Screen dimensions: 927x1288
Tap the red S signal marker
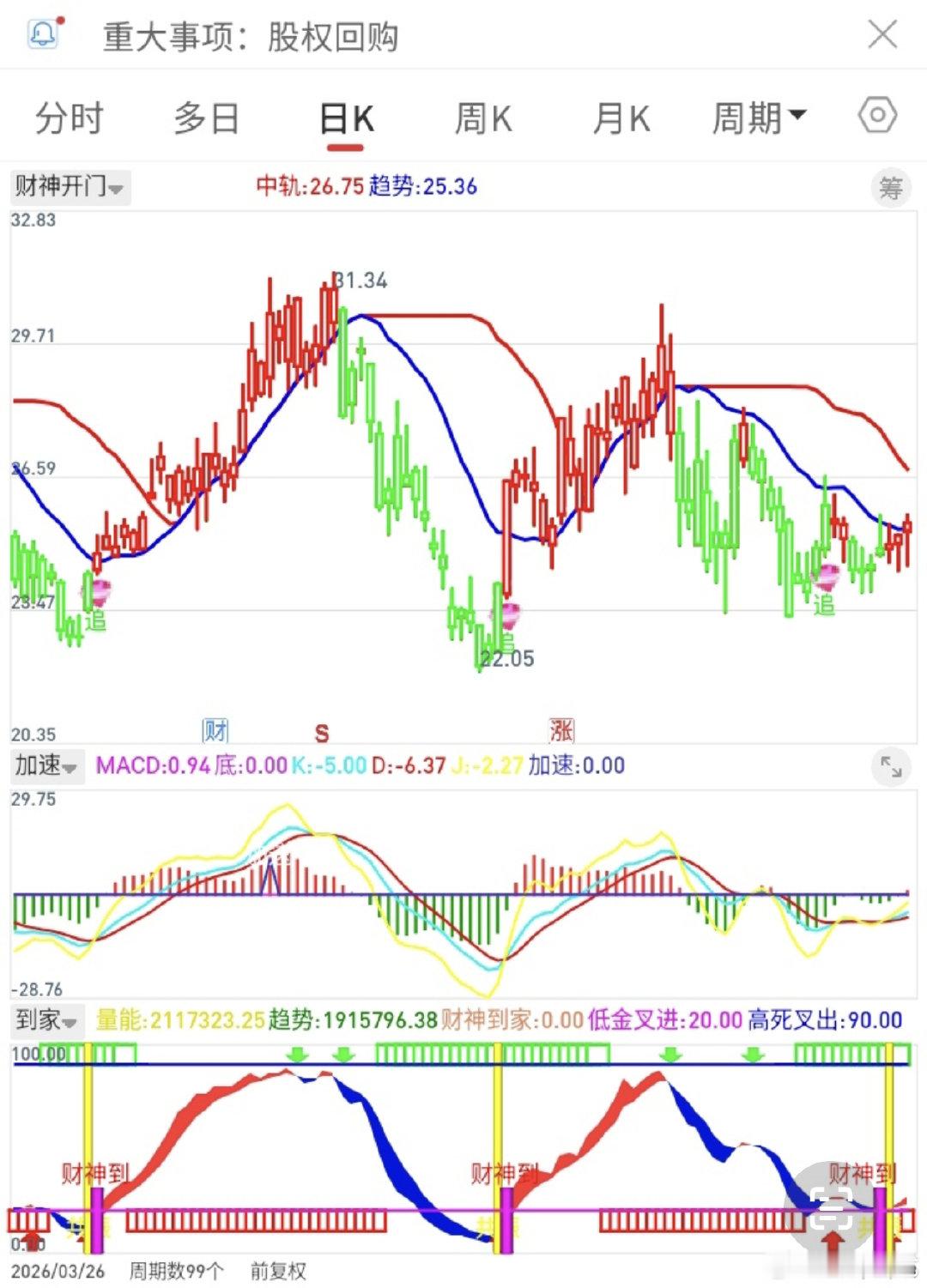tap(322, 733)
